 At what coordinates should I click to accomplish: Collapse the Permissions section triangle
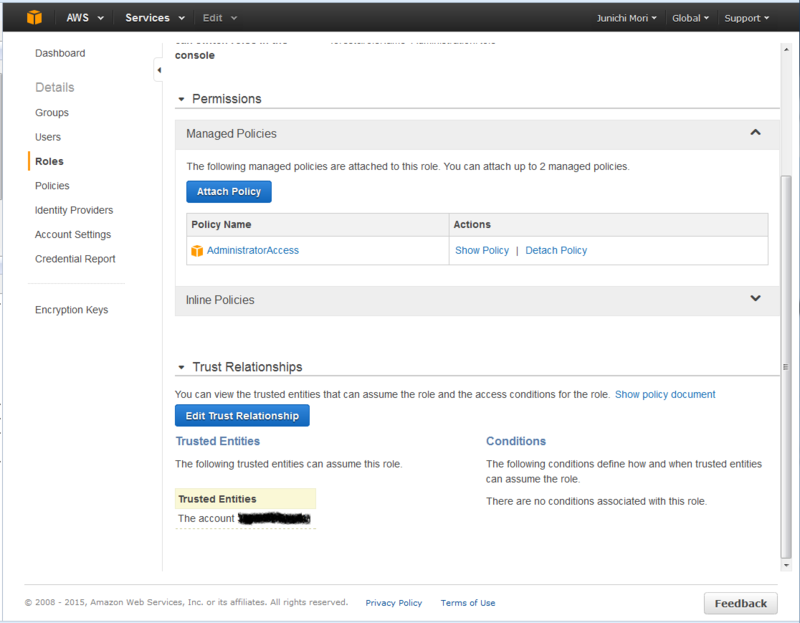[x=181, y=99]
